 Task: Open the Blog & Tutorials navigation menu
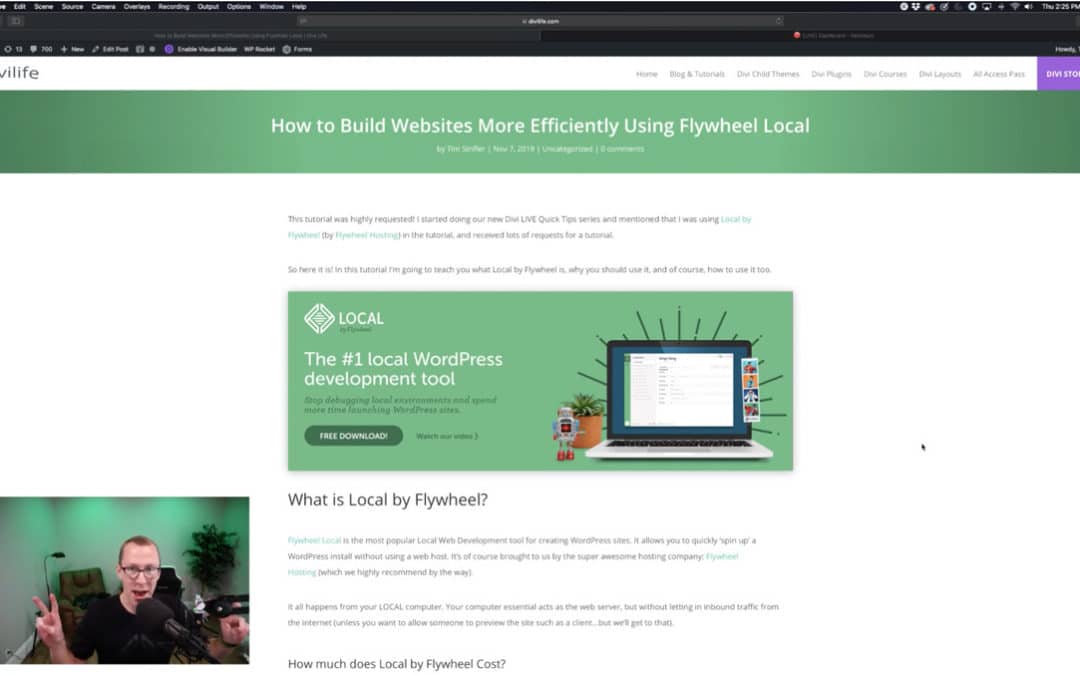(696, 73)
